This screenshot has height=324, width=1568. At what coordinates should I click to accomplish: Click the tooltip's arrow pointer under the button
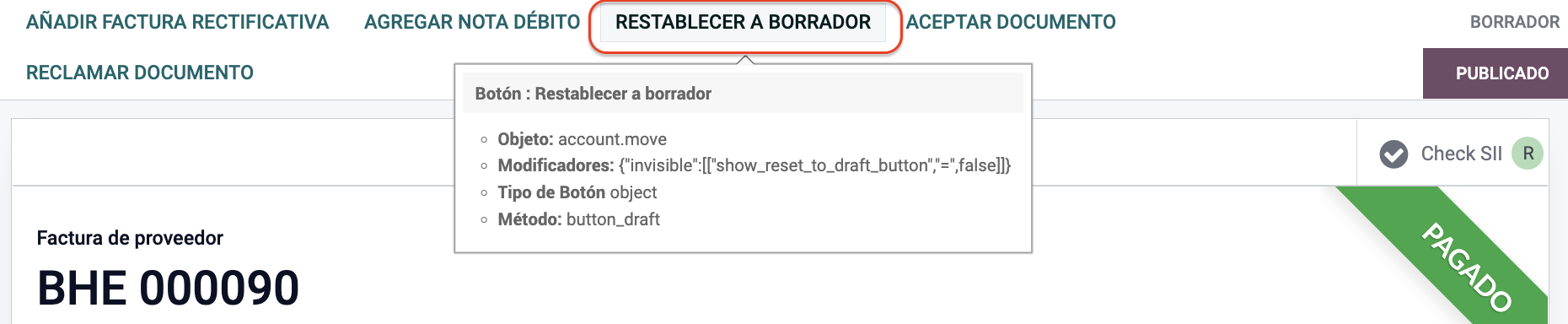(x=744, y=60)
